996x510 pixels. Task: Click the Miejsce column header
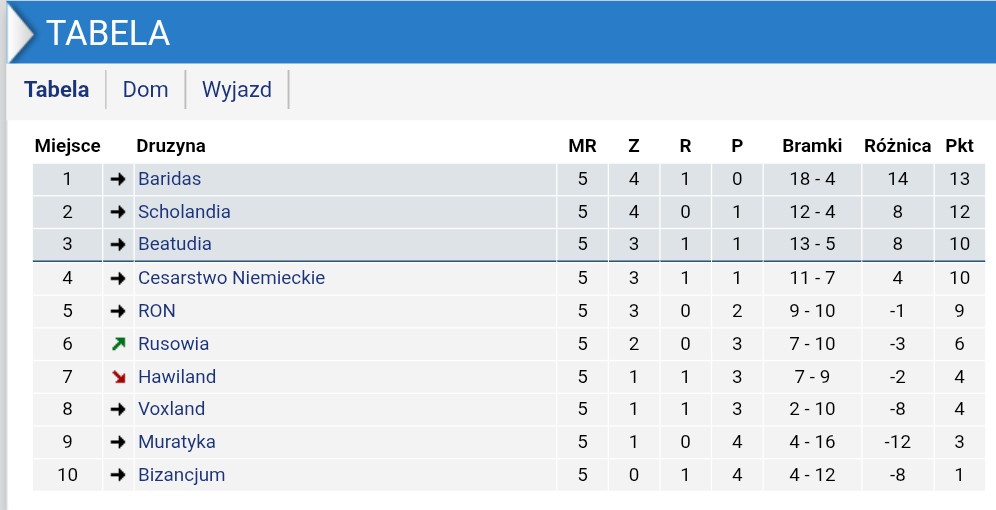[67, 146]
